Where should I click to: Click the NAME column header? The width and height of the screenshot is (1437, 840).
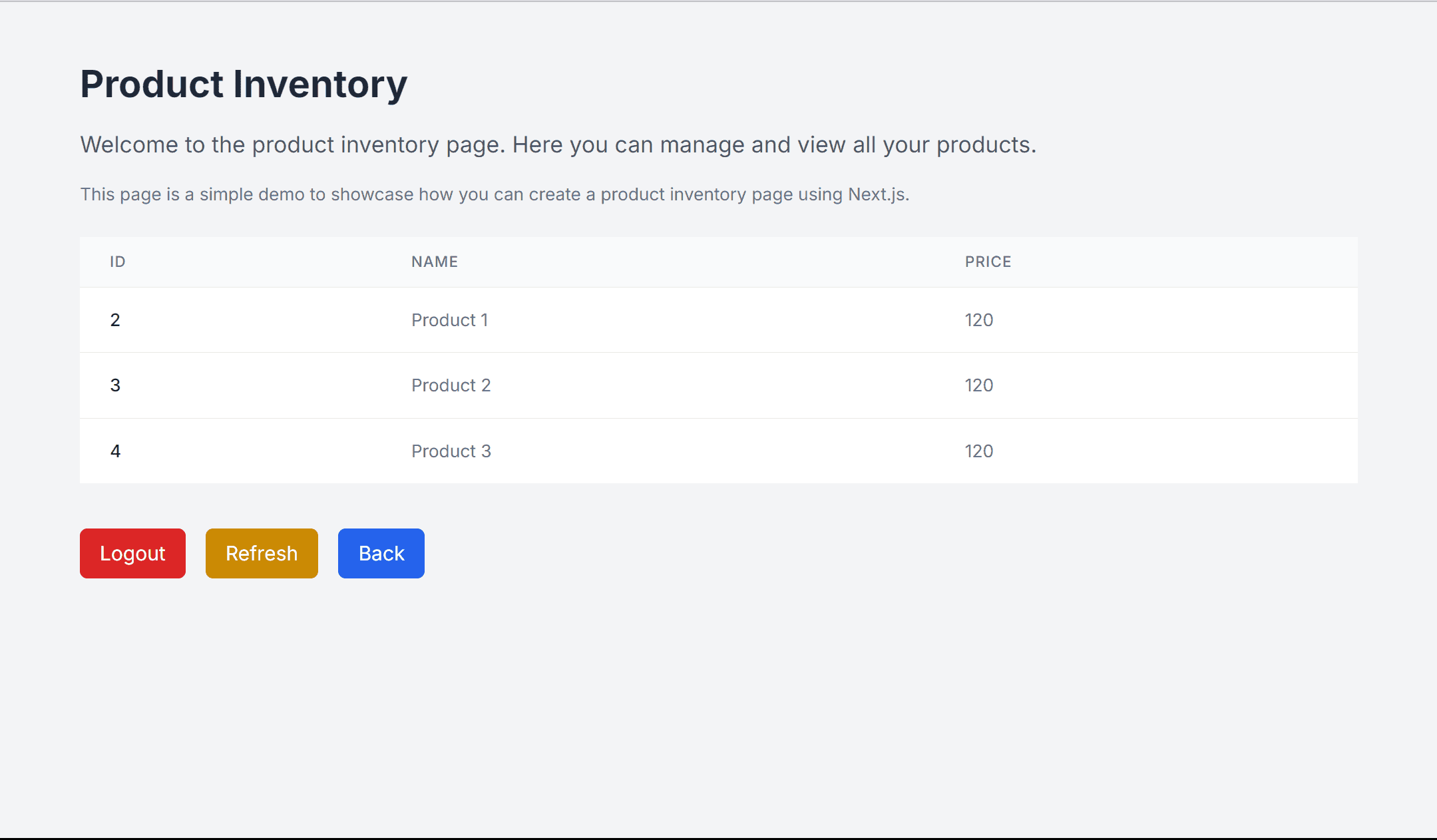434,262
